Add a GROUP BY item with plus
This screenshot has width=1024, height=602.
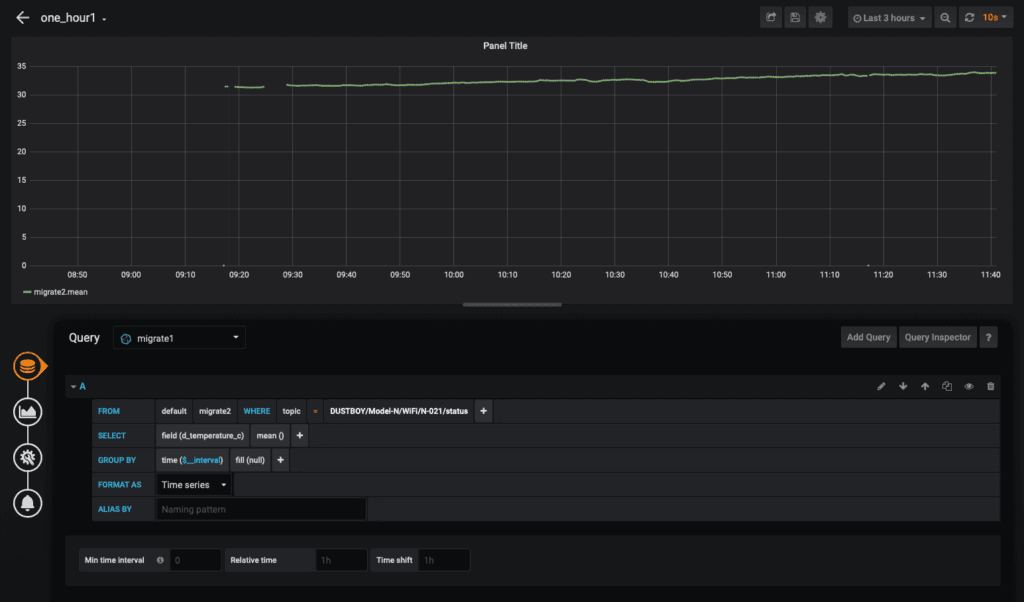(x=280, y=460)
